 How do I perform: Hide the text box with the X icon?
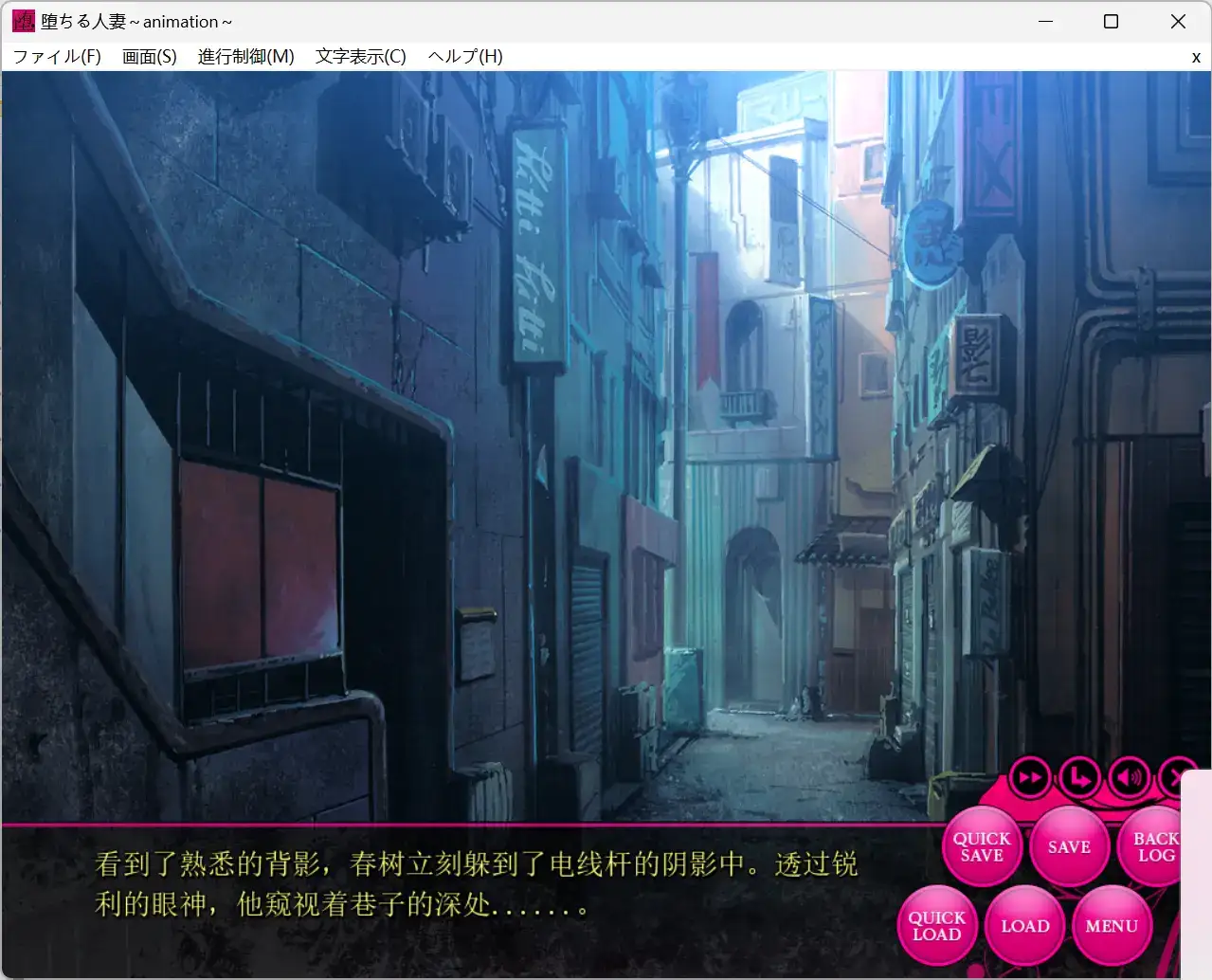[x=1175, y=778]
